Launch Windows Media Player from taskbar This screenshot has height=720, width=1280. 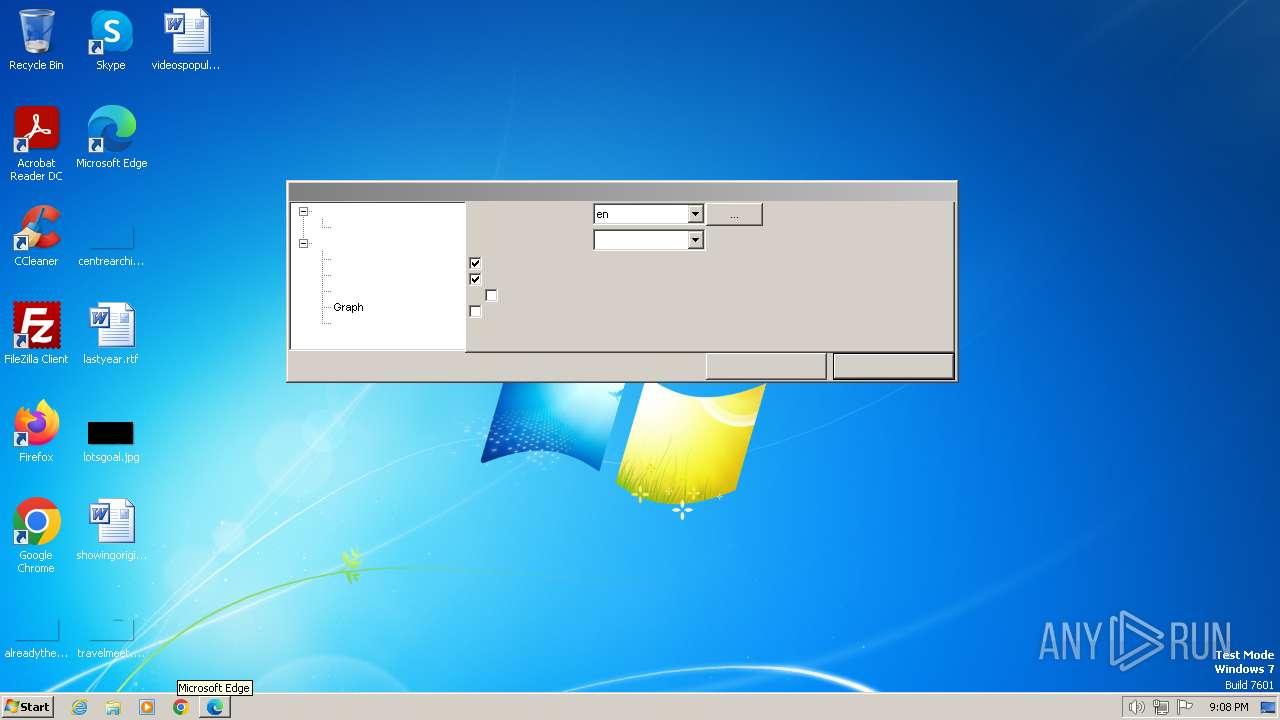pos(147,707)
